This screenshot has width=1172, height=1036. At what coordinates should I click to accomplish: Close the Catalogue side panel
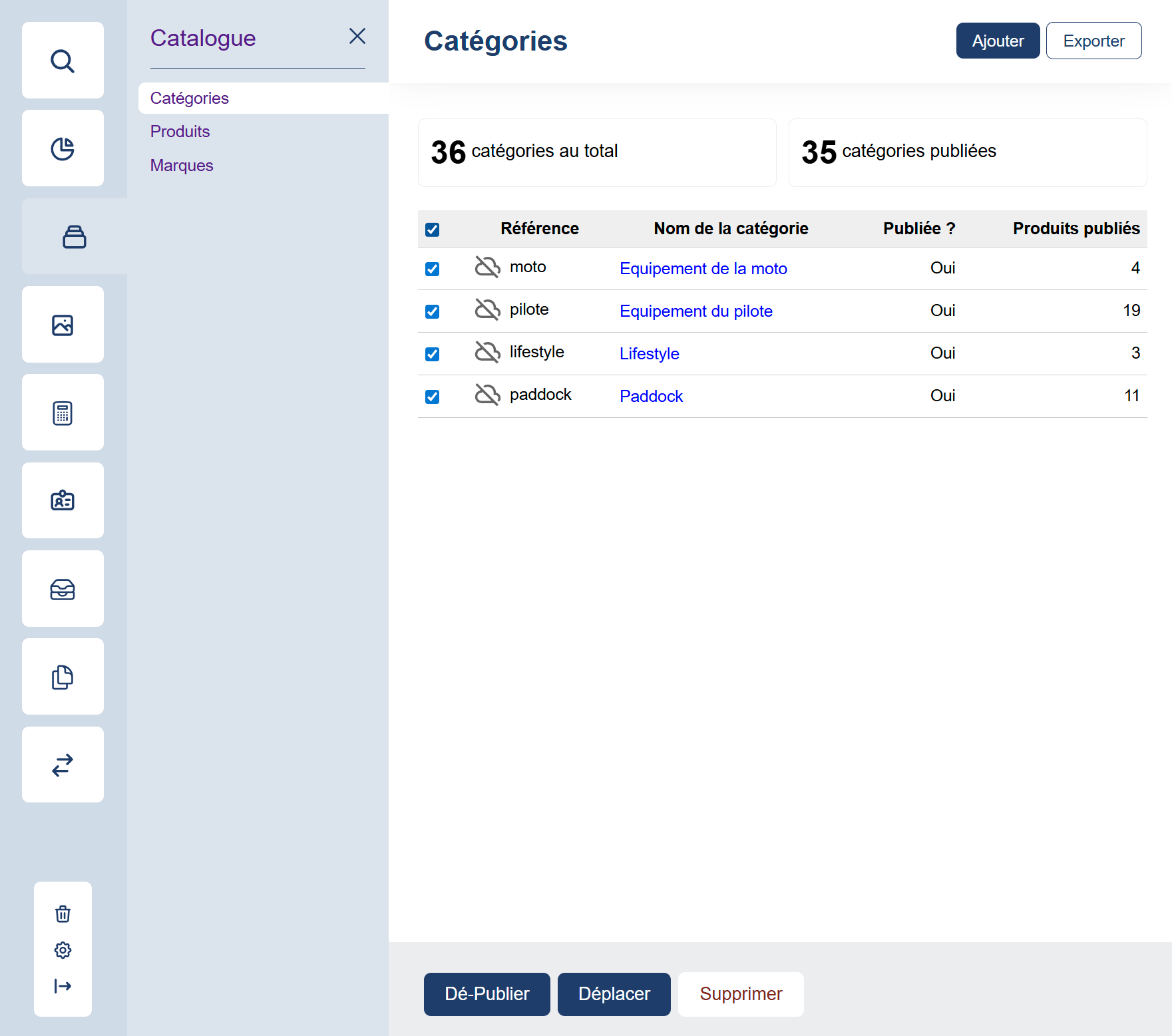click(x=357, y=37)
